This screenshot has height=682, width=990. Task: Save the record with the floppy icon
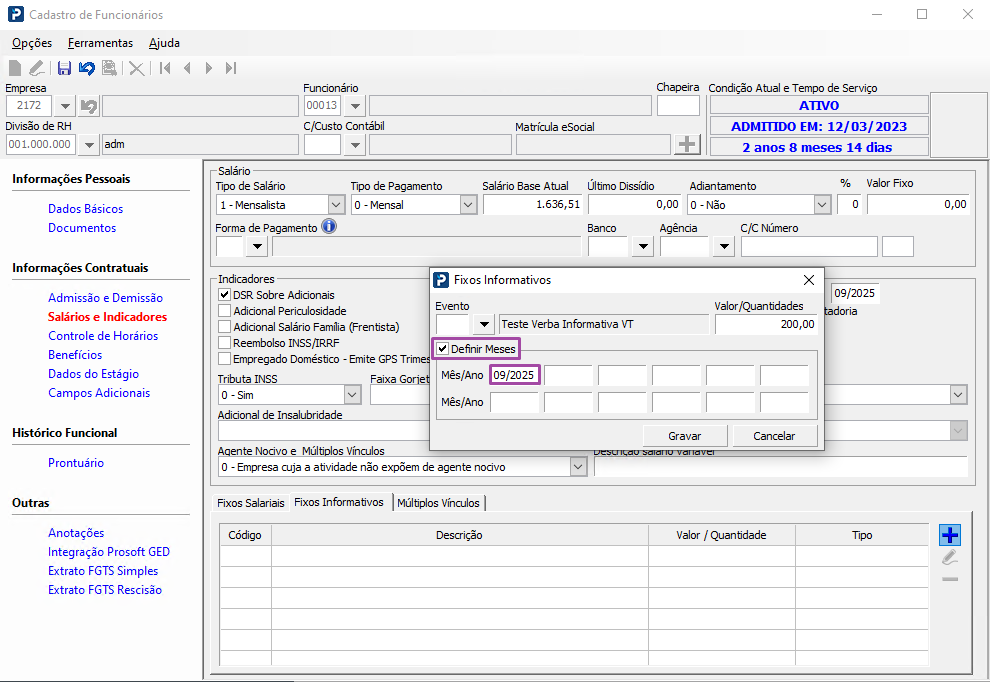pyautogui.click(x=64, y=68)
